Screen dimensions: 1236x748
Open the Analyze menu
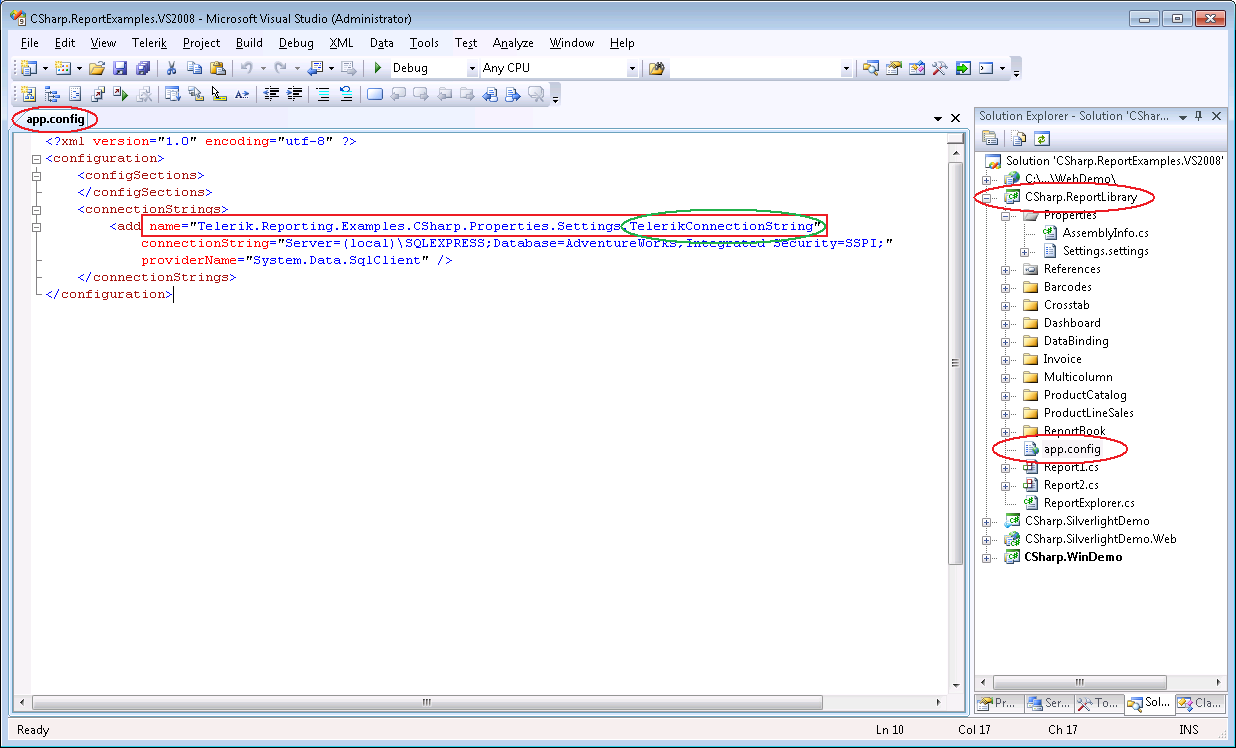513,43
